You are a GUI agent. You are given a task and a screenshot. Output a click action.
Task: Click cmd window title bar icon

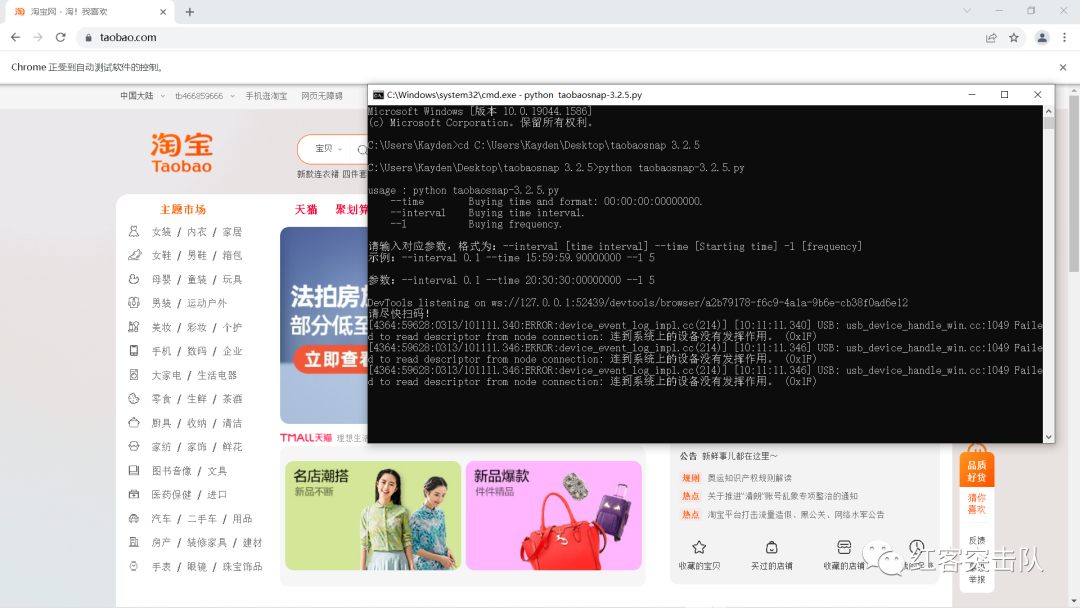tap(378, 95)
